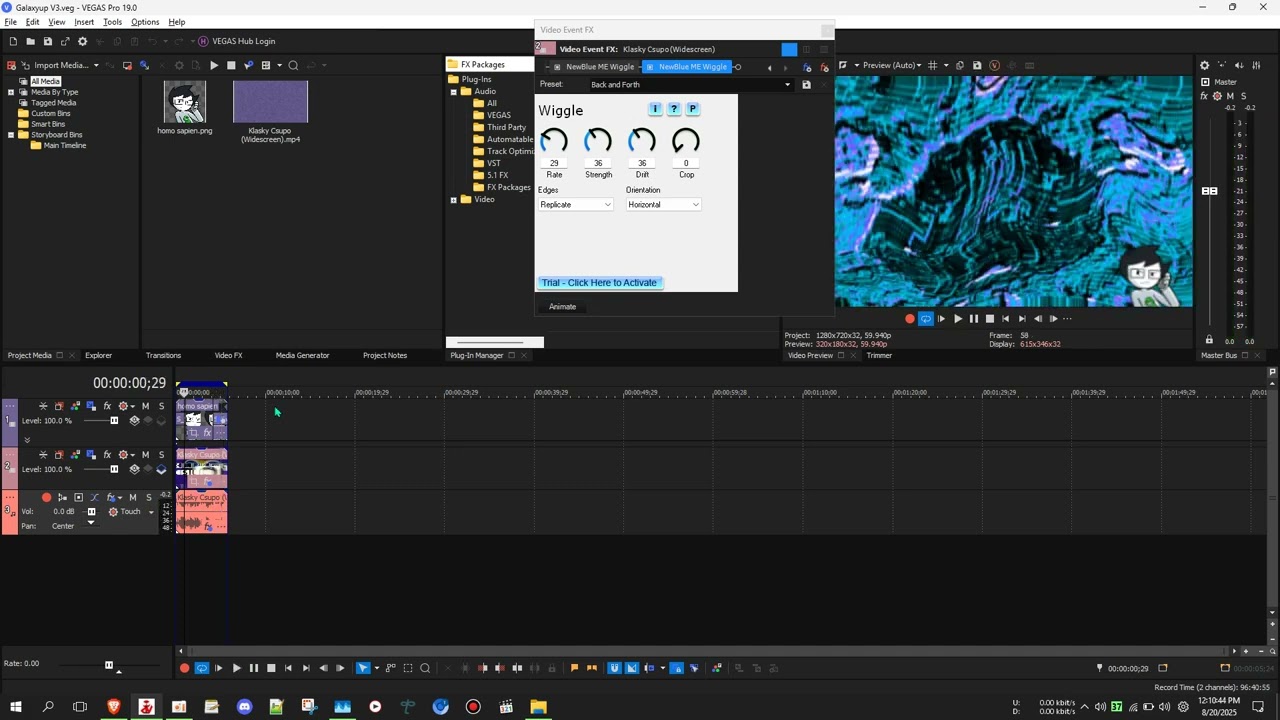This screenshot has height=720, width=1280.
Task: Click the Drift value input field
Action: click(642, 163)
